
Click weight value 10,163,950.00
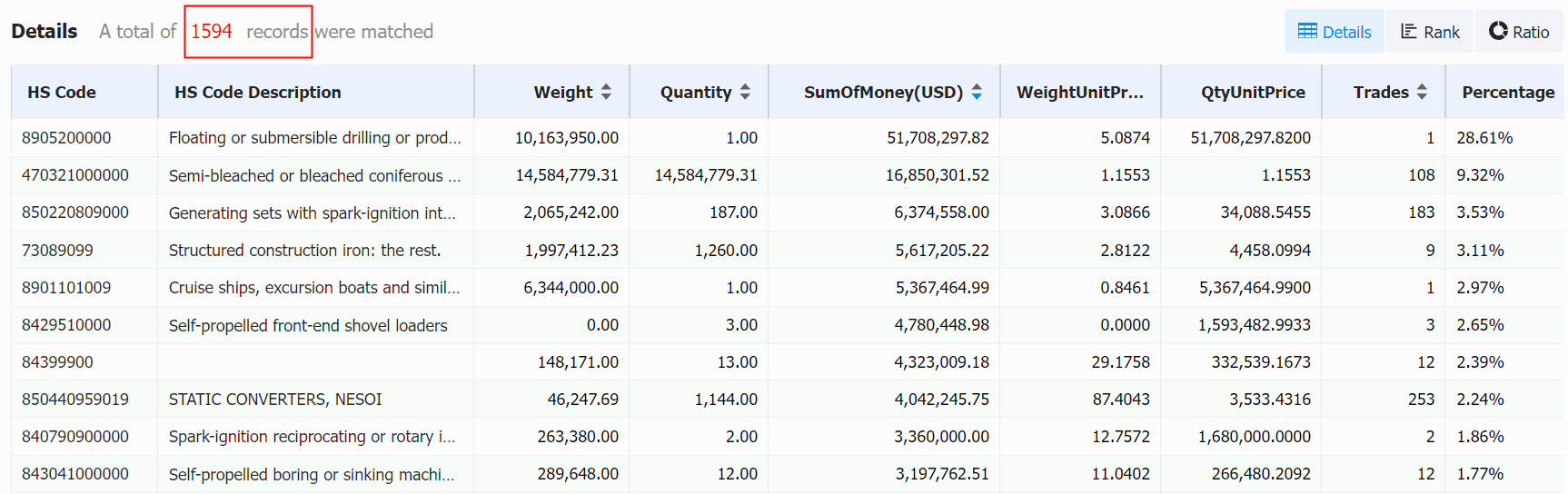point(567,138)
